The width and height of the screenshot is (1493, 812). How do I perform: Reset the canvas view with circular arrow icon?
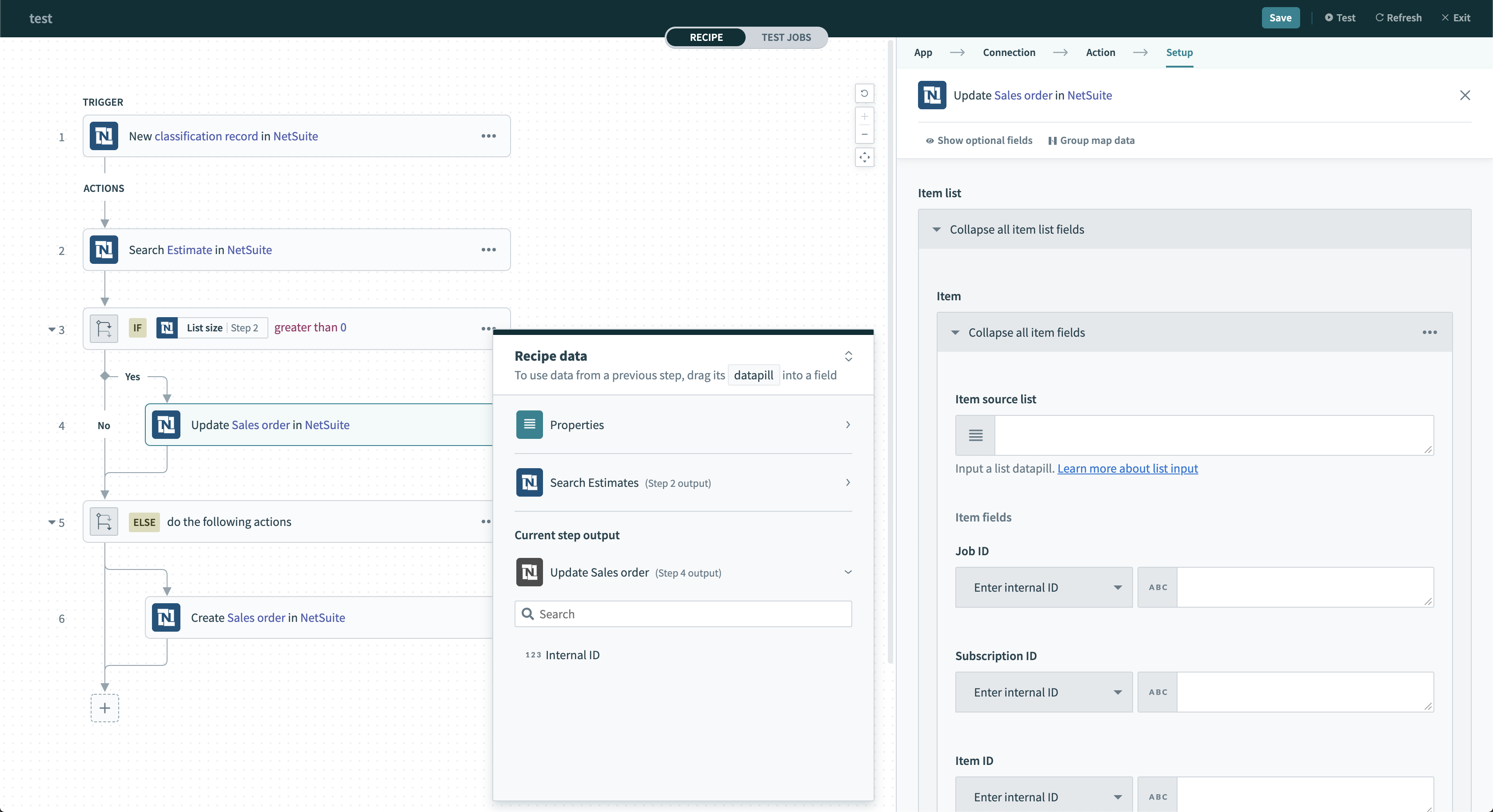pos(864,93)
